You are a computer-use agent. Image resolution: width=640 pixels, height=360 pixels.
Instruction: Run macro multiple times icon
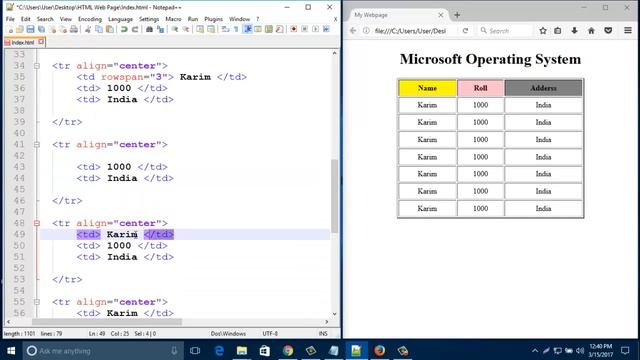coord(326,29)
